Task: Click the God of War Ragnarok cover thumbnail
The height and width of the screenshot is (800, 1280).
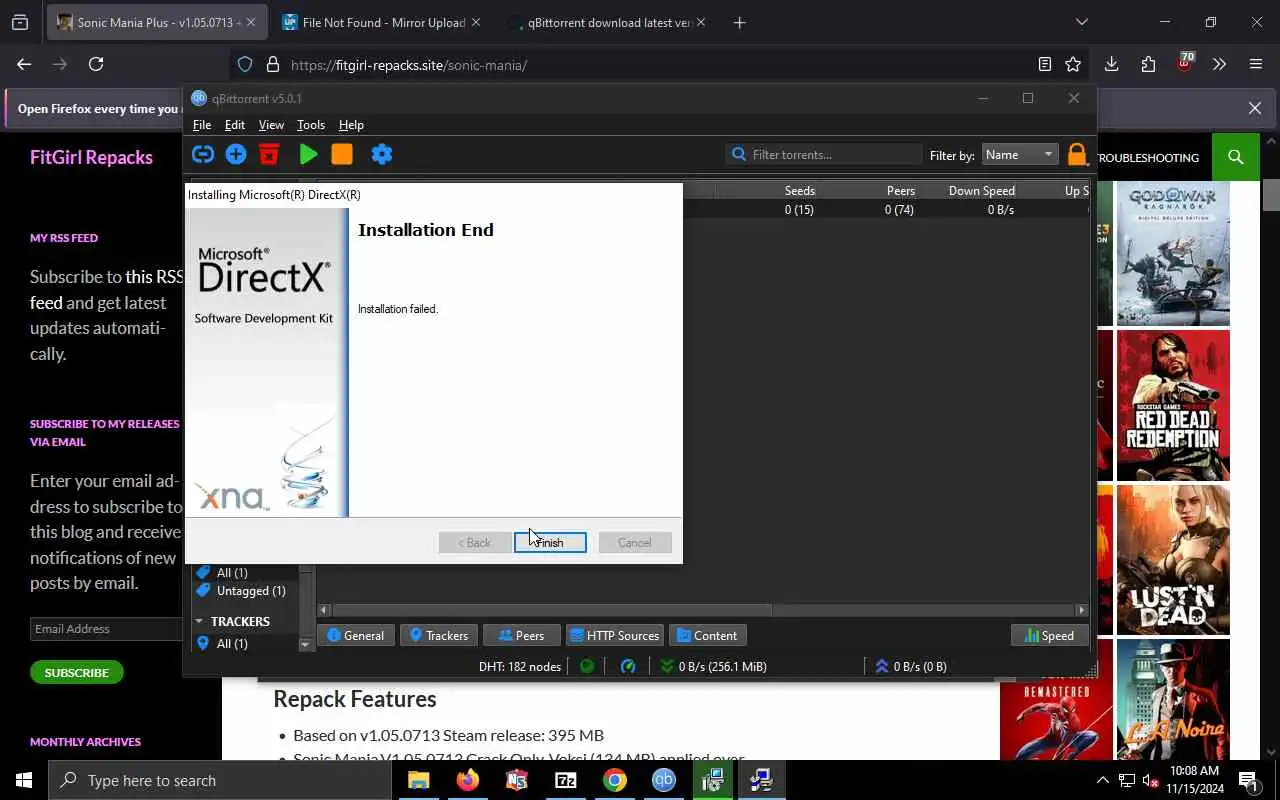Action: click(1173, 252)
